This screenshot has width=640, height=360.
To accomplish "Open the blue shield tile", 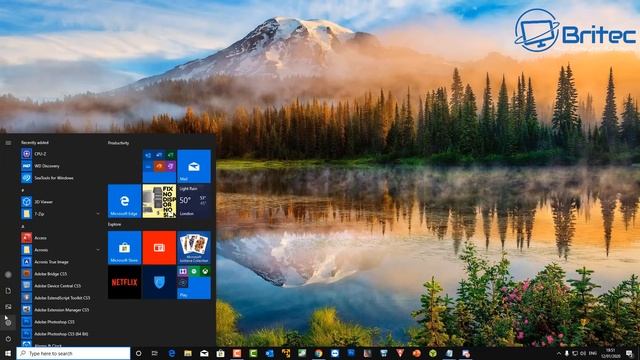I will point(159,282).
